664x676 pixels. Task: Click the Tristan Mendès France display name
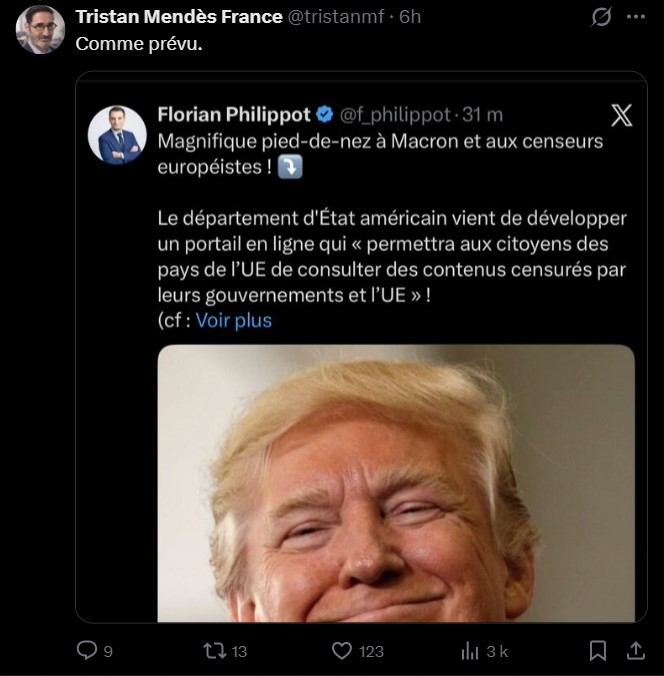click(x=179, y=17)
